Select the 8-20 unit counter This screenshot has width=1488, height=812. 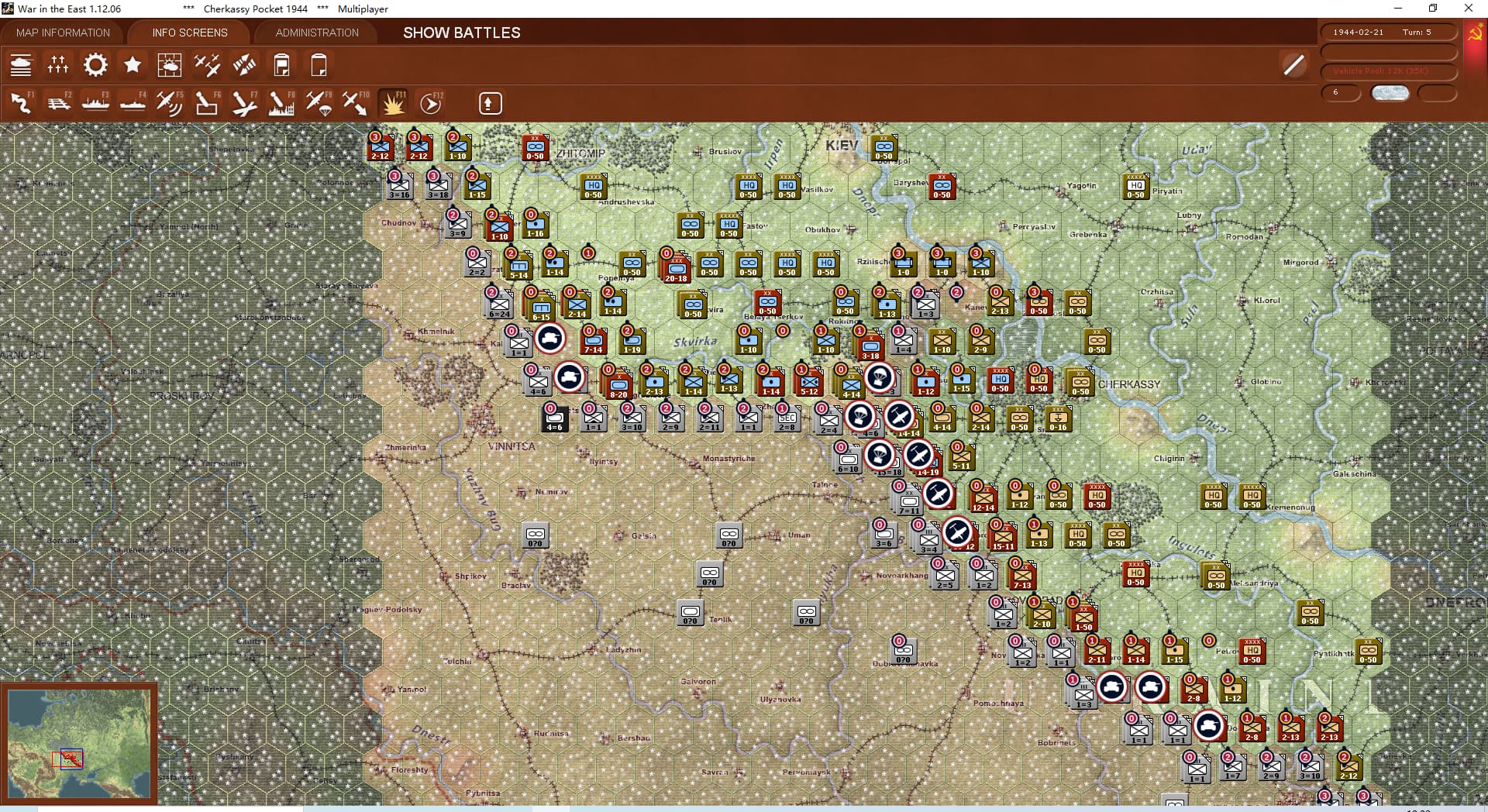618,384
